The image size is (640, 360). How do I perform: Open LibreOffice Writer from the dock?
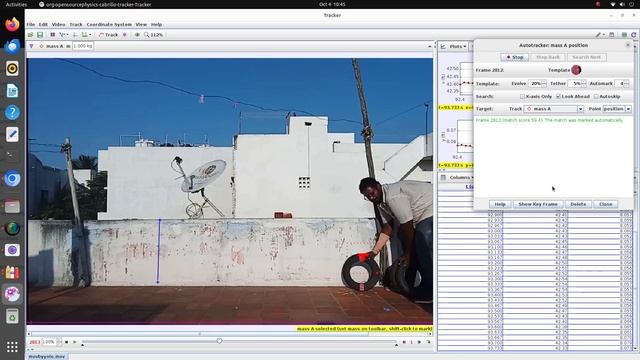12,91
